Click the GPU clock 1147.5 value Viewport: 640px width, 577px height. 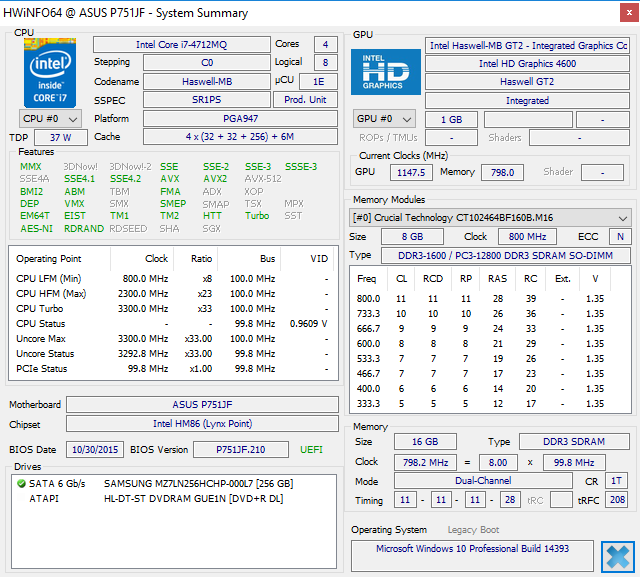pyautogui.click(x=411, y=173)
